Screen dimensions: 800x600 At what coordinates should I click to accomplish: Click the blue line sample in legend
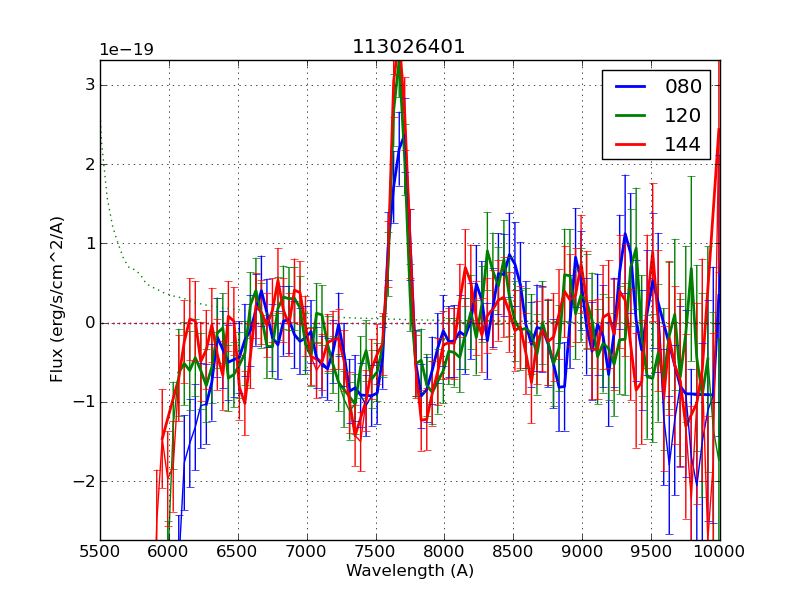pos(630,87)
